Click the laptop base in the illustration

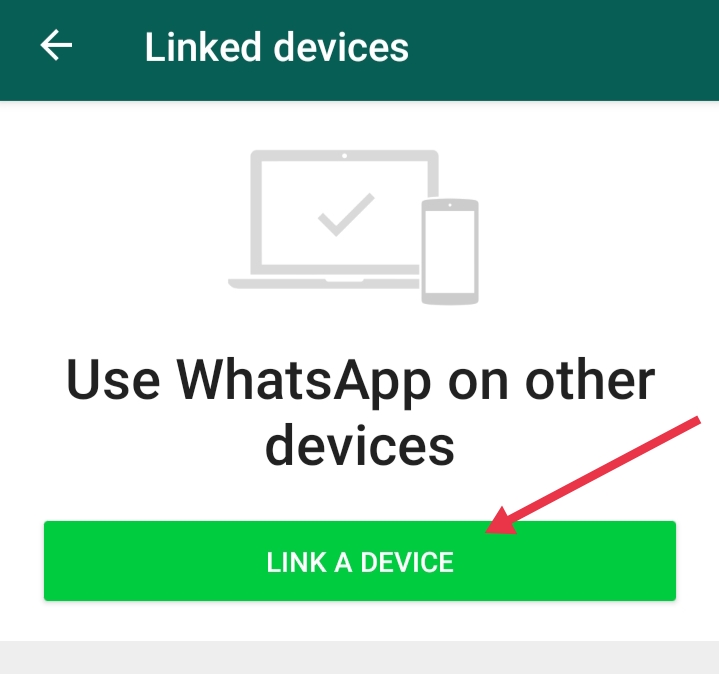pyautogui.click(x=324, y=283)
